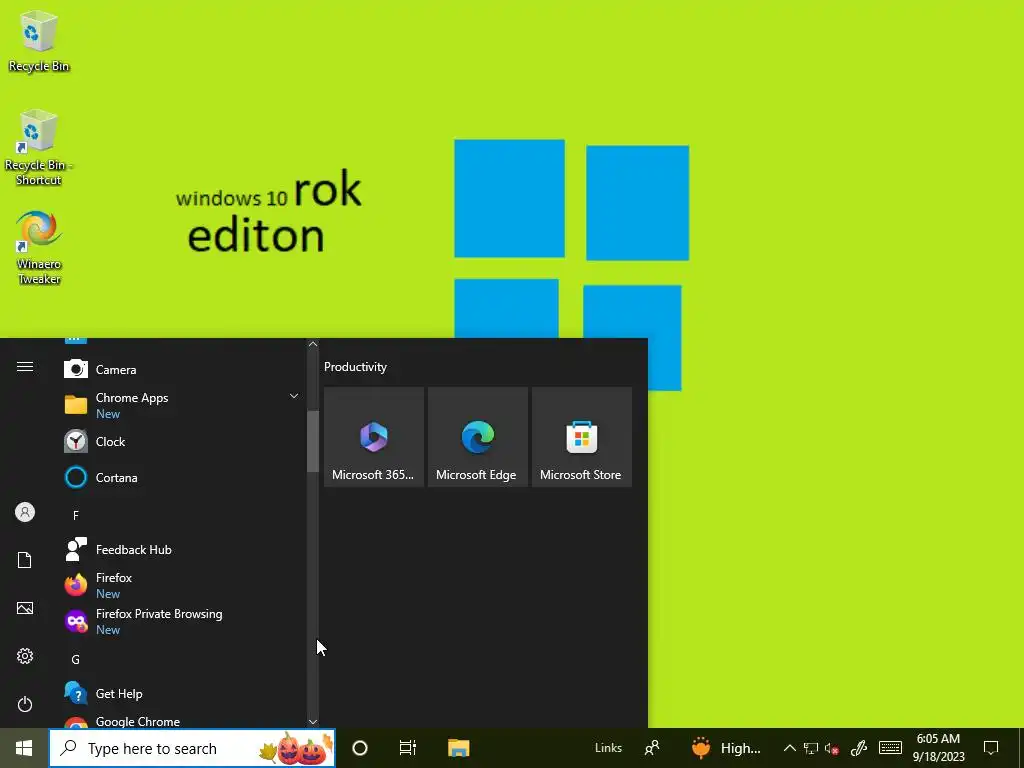Click the muted volume icon in tray
Screen dimensions: 1024x768
[831, 748]
